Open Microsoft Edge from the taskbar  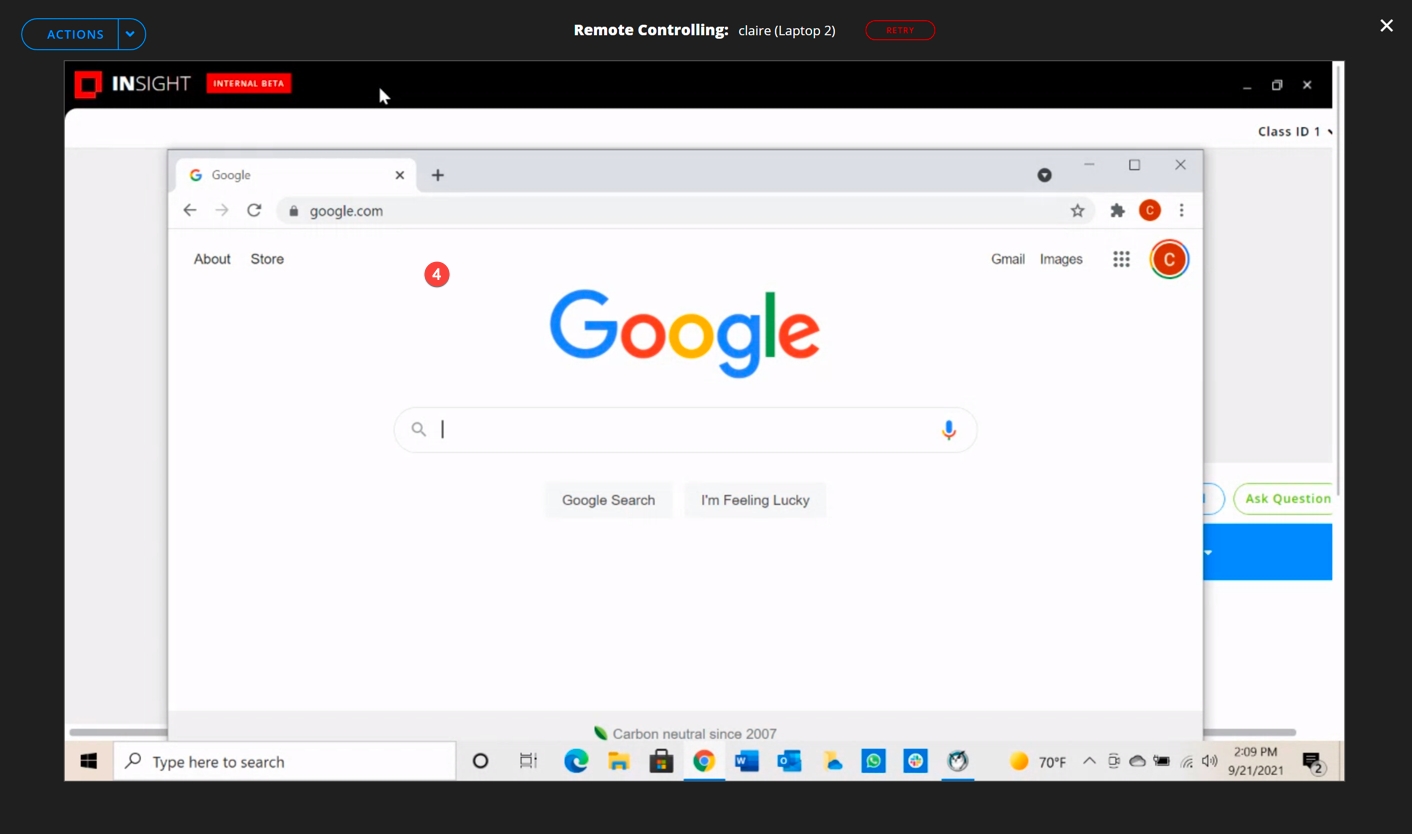[x=576, y=762]
